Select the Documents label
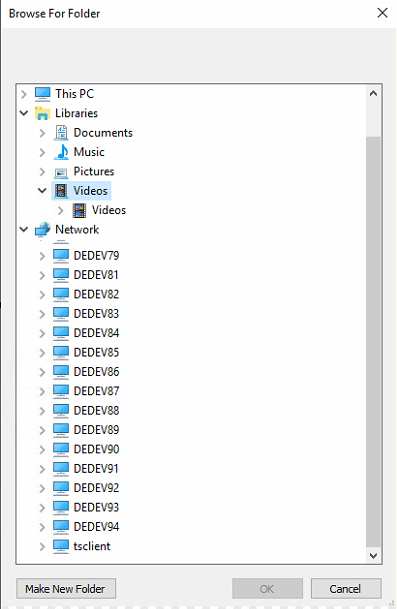The height and width of the screenshot is (609, 397). tap(103, 132)
